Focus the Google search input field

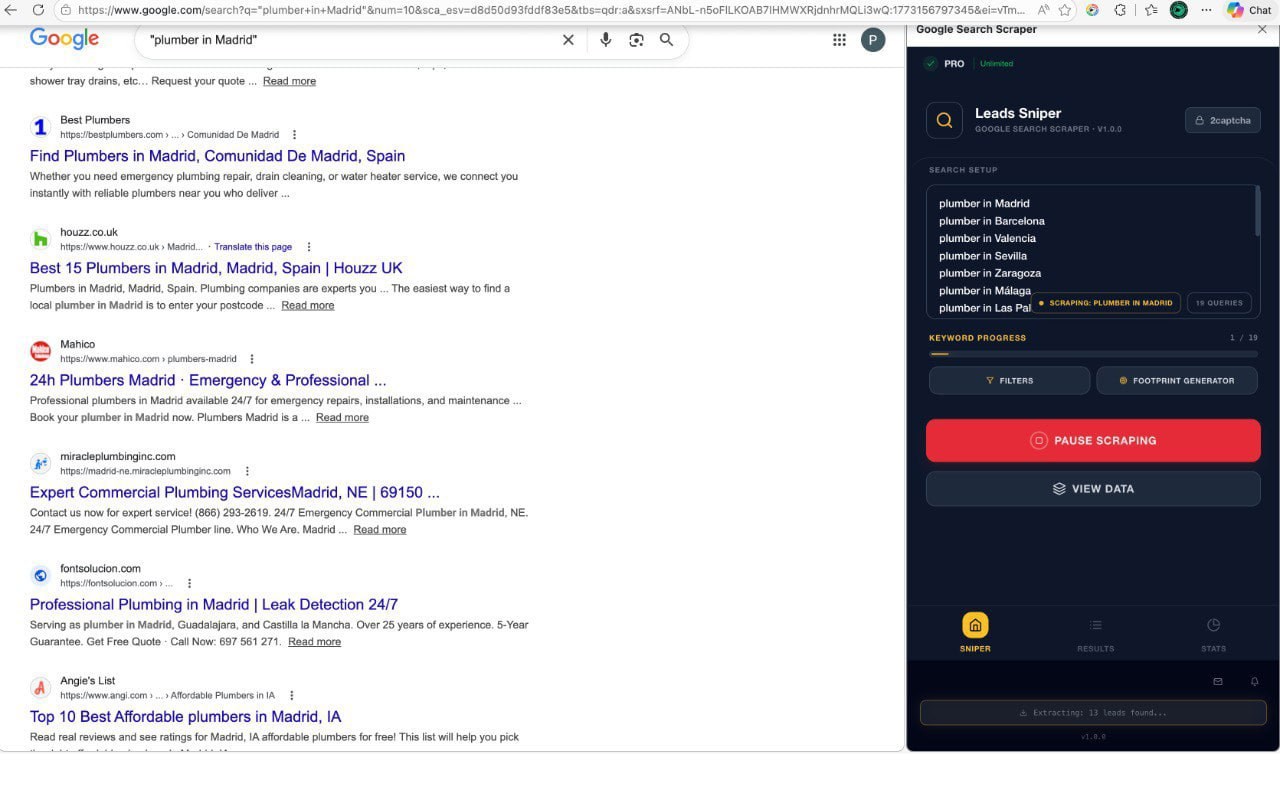pos(350,40)
